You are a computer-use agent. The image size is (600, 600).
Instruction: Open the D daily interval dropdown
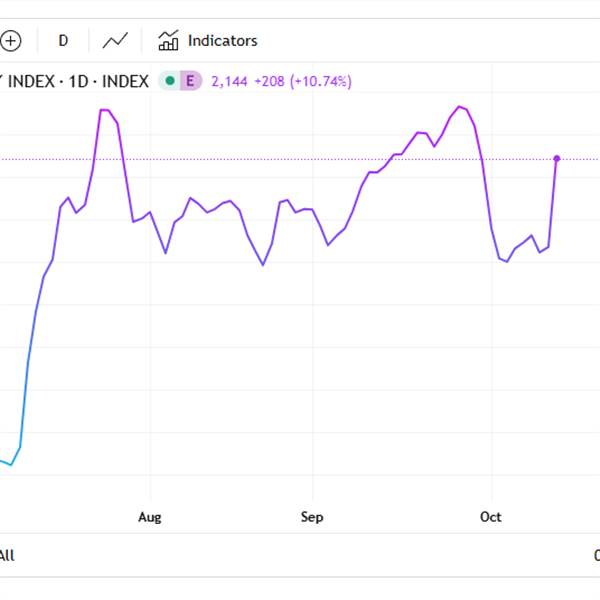tap(63, 41)
